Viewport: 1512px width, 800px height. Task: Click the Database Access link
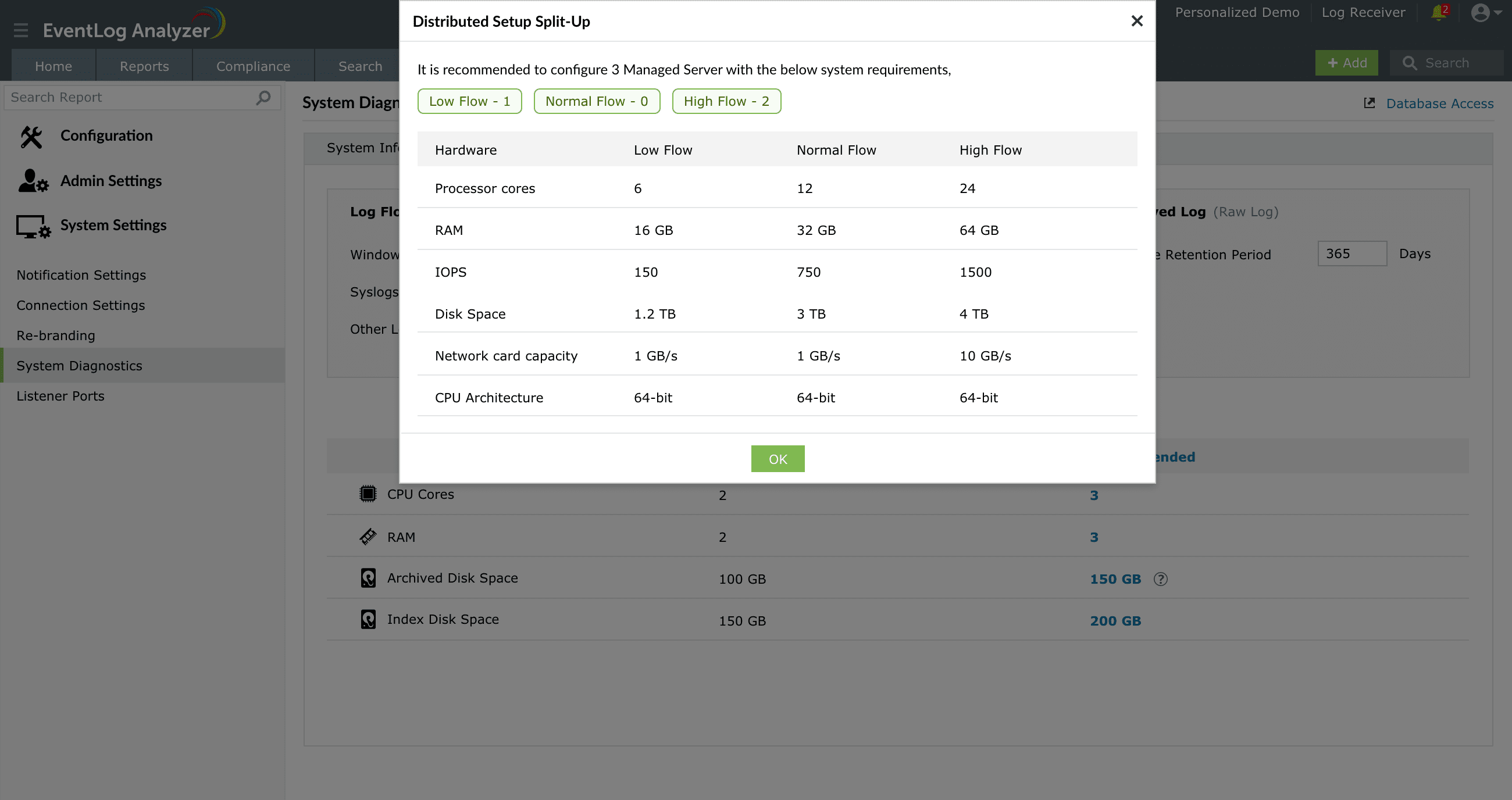1439,104
